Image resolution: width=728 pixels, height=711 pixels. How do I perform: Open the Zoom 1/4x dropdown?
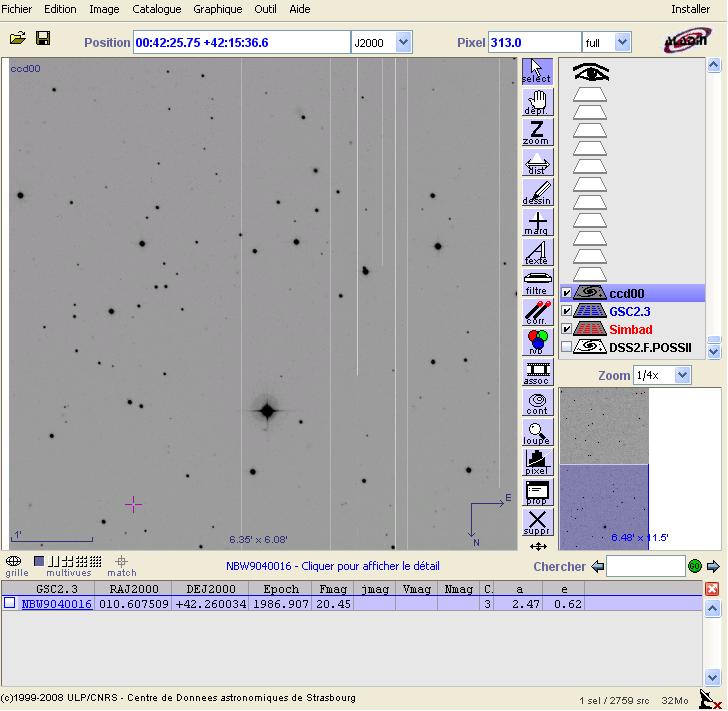pos(682,375)
